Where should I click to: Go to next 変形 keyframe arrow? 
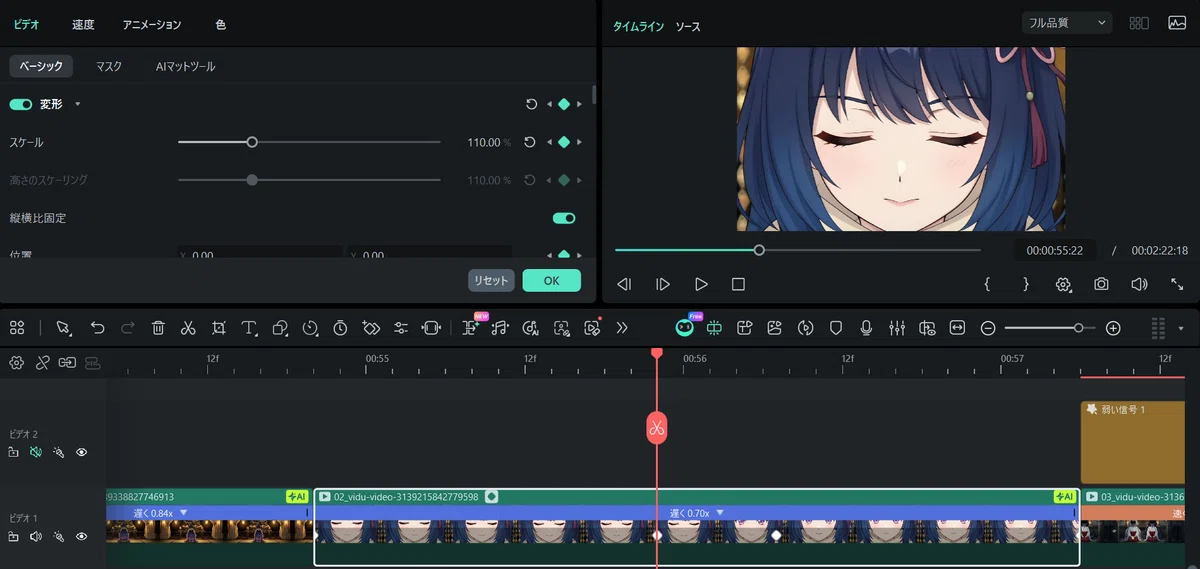tap(579, 104)
